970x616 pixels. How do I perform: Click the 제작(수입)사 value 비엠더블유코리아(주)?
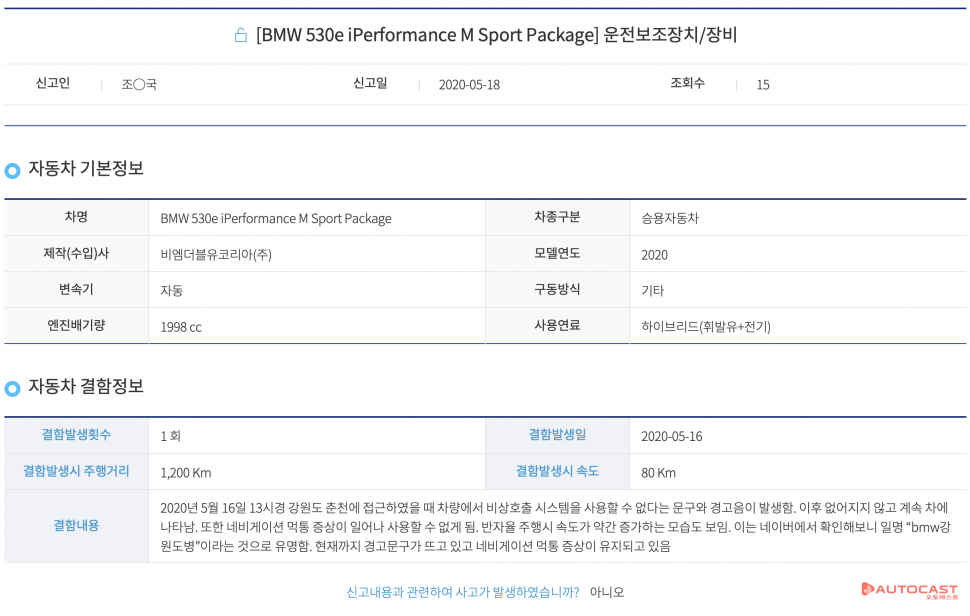tap(216, 254)
